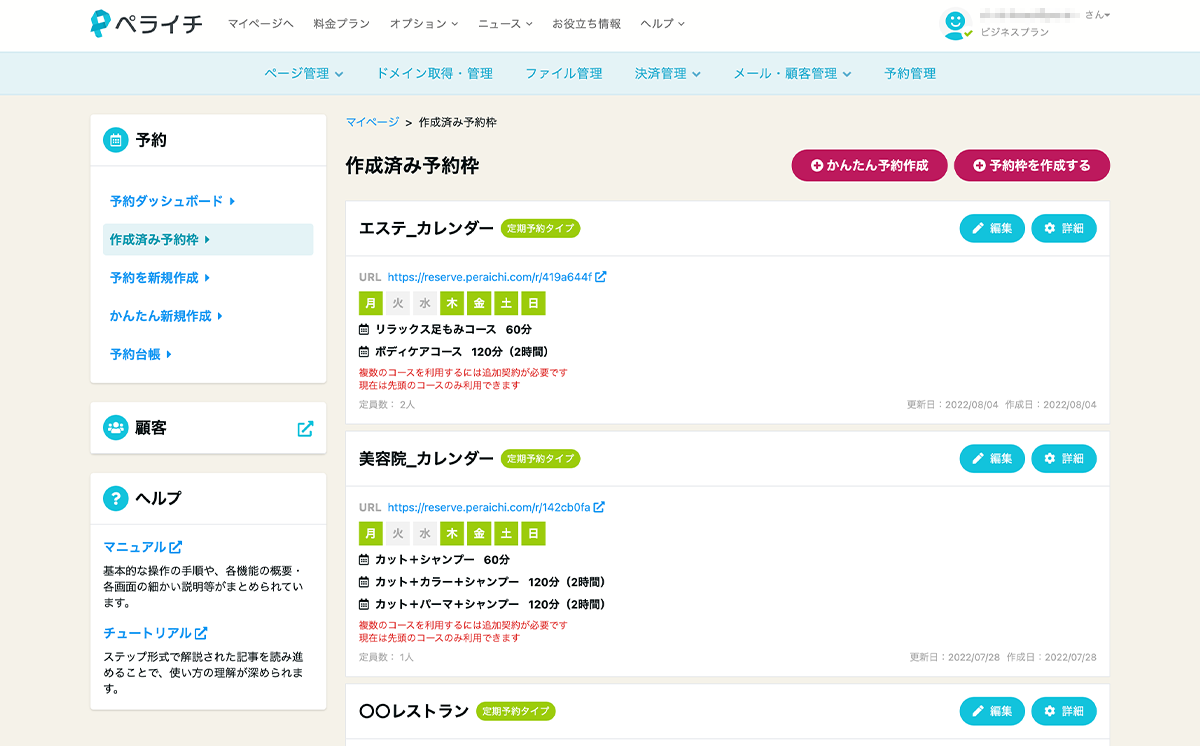Image resolution: width=1200 pixels, height=746 pixels.
Task: Click the 予約枠を作成する button
Action: pos(1031,166)
